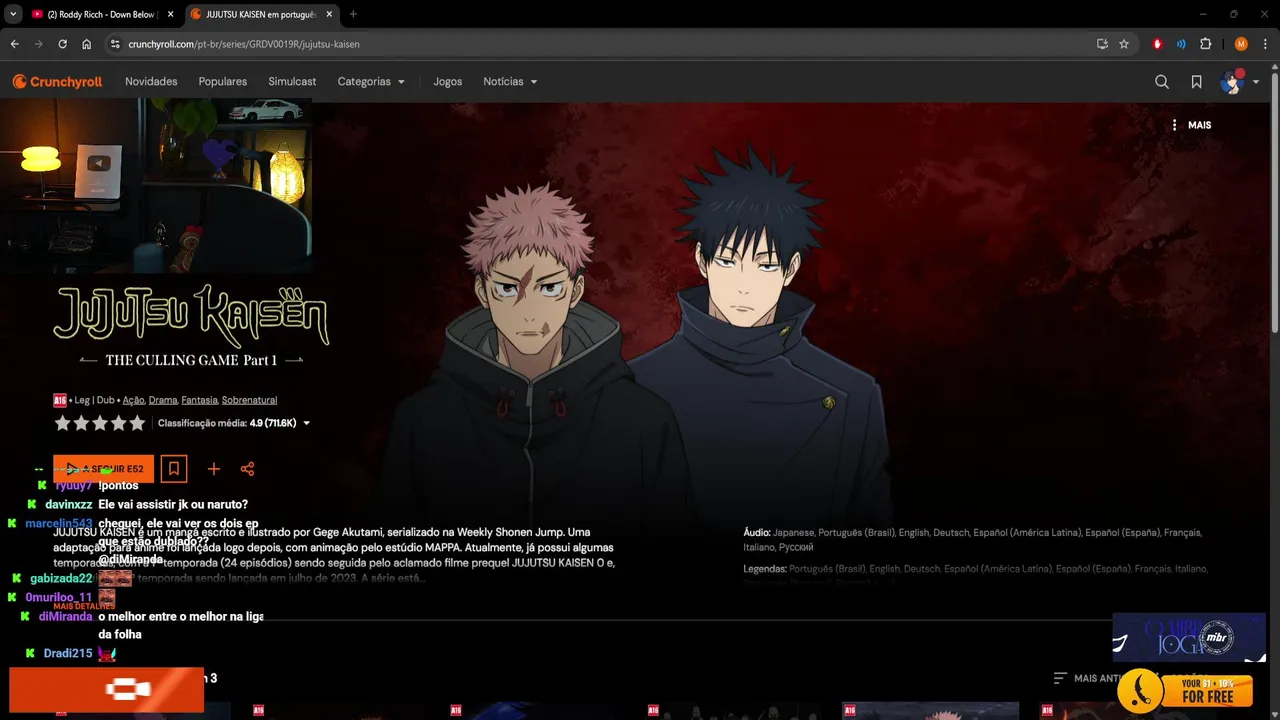Click the install app icon in address bar
The width and height of the screenshot is (1280, 720).
1102,44
